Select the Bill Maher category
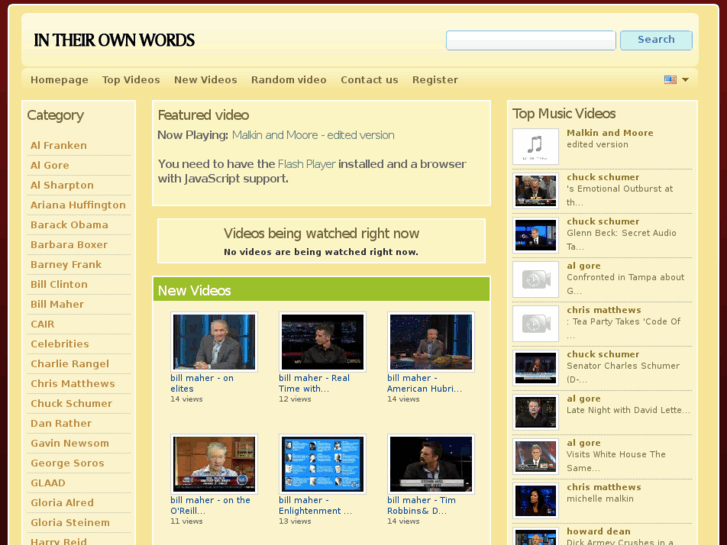The image size is (727, 545). coord(57,304)
